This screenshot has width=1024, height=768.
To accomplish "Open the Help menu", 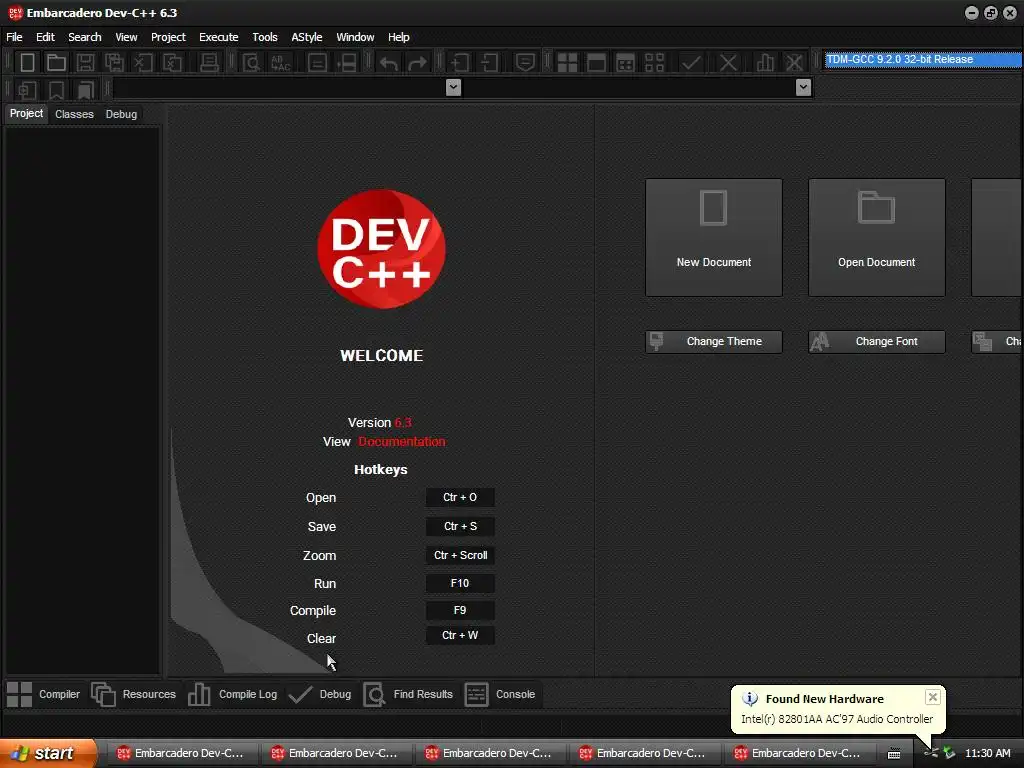I will 398,37.
